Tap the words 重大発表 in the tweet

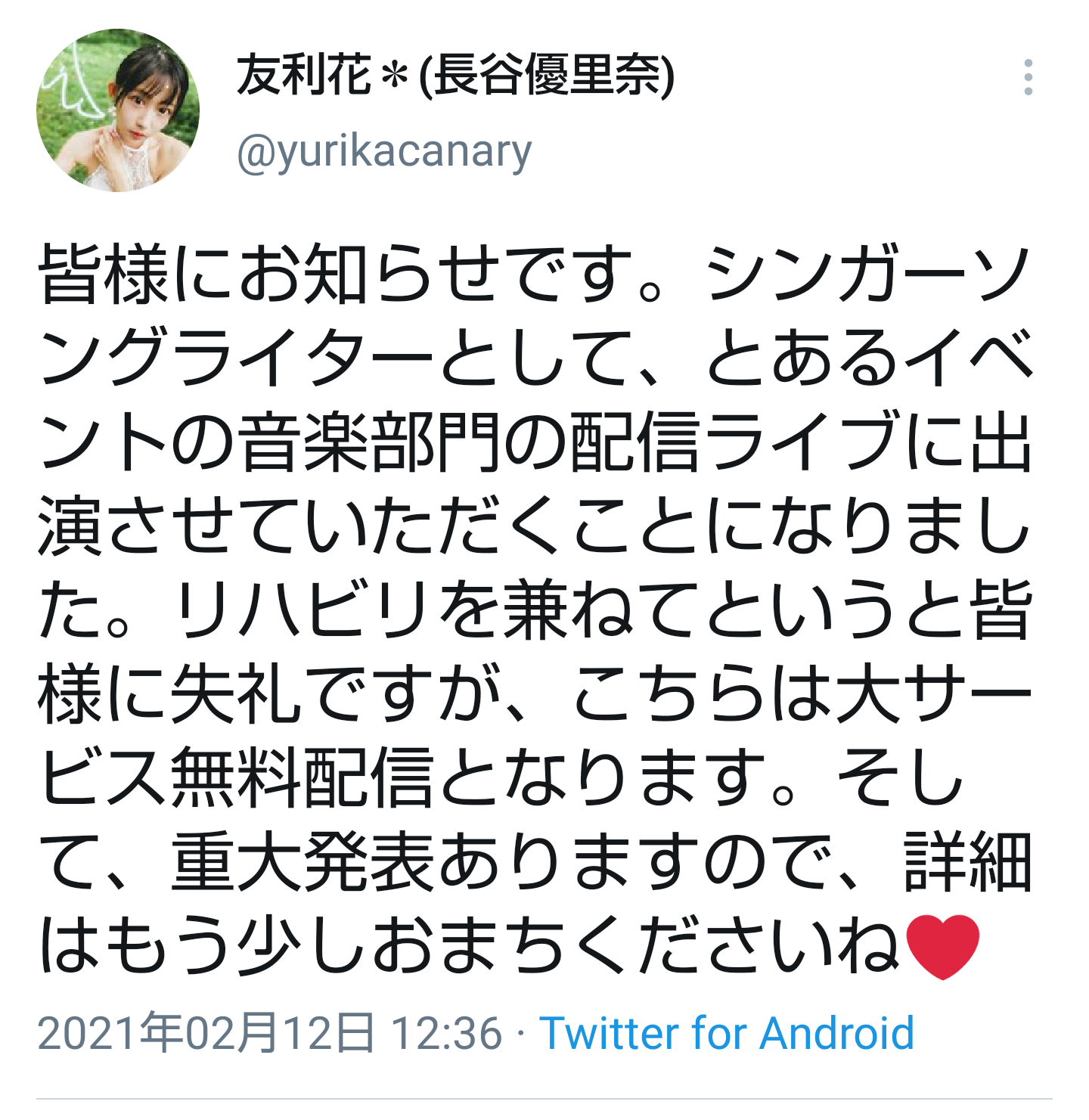[x=302, y=861]
